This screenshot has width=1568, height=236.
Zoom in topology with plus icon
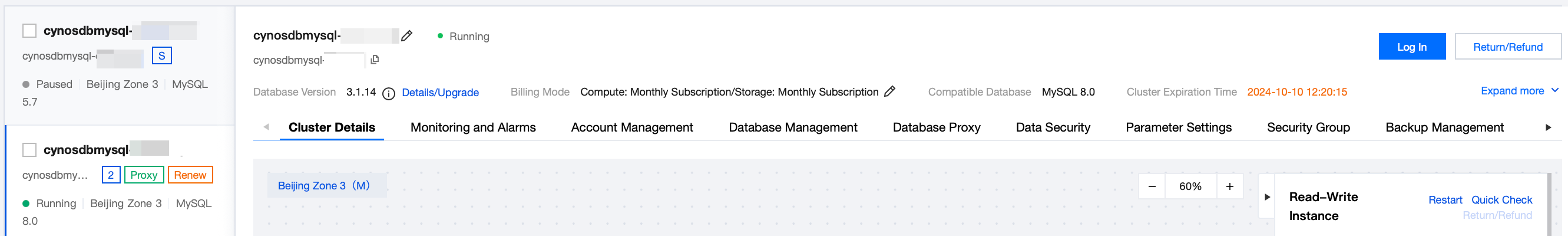point(1229,186)
